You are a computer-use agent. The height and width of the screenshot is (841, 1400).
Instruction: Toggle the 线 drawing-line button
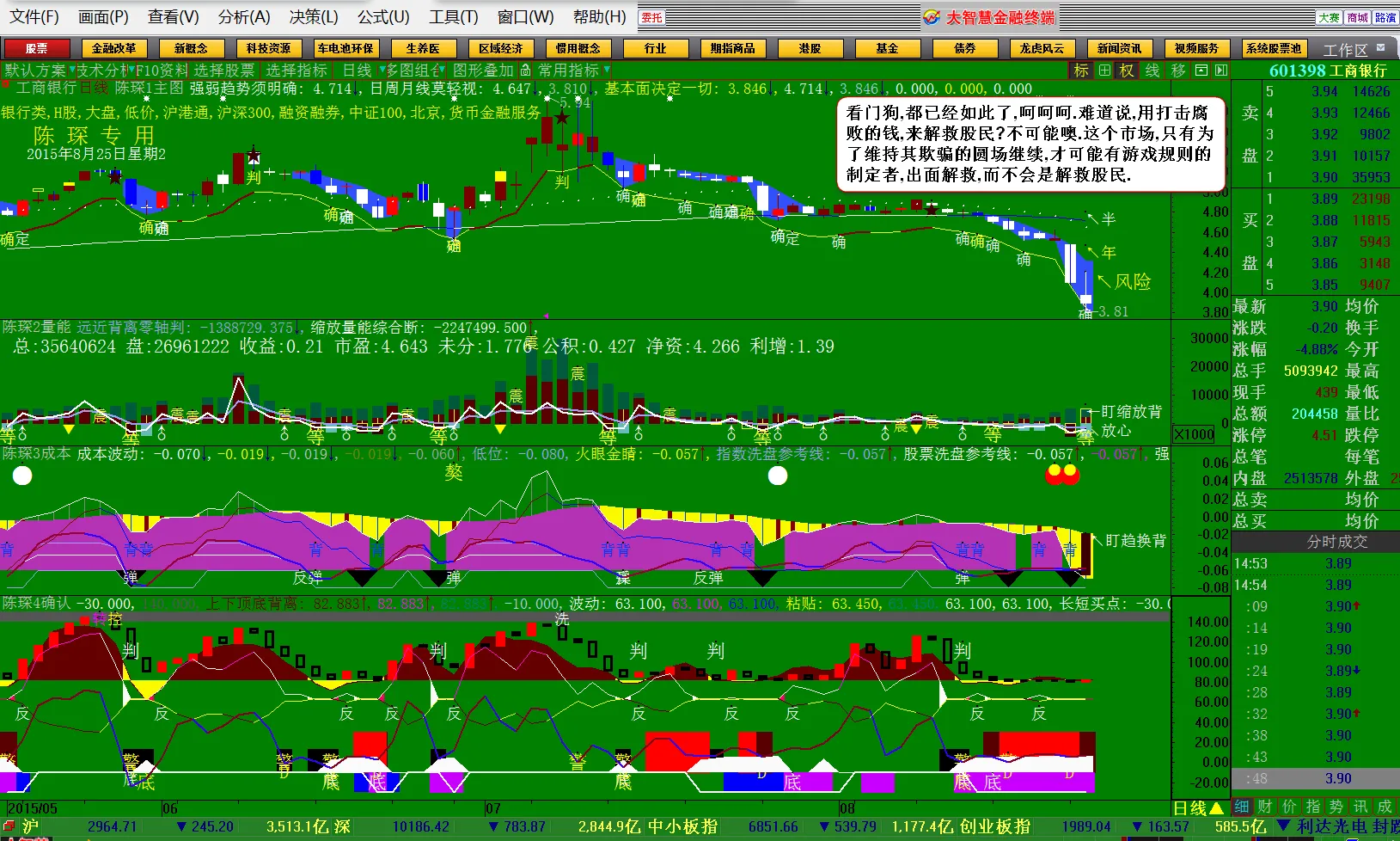1152,71
